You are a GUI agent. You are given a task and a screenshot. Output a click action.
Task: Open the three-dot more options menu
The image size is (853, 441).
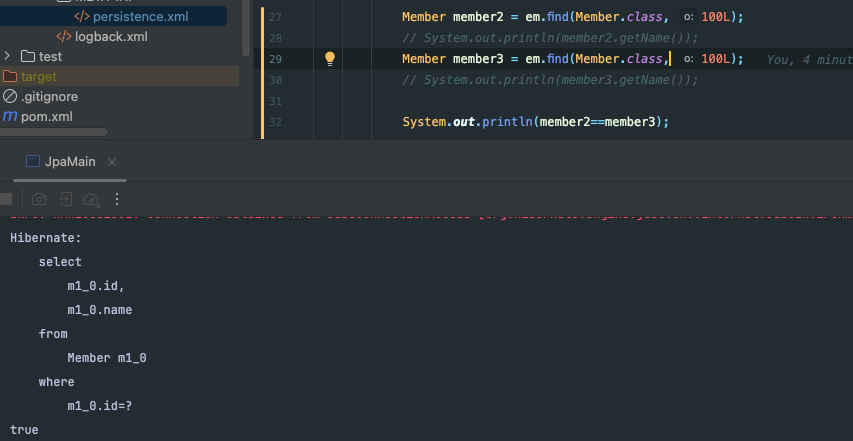tap(117, 199)
